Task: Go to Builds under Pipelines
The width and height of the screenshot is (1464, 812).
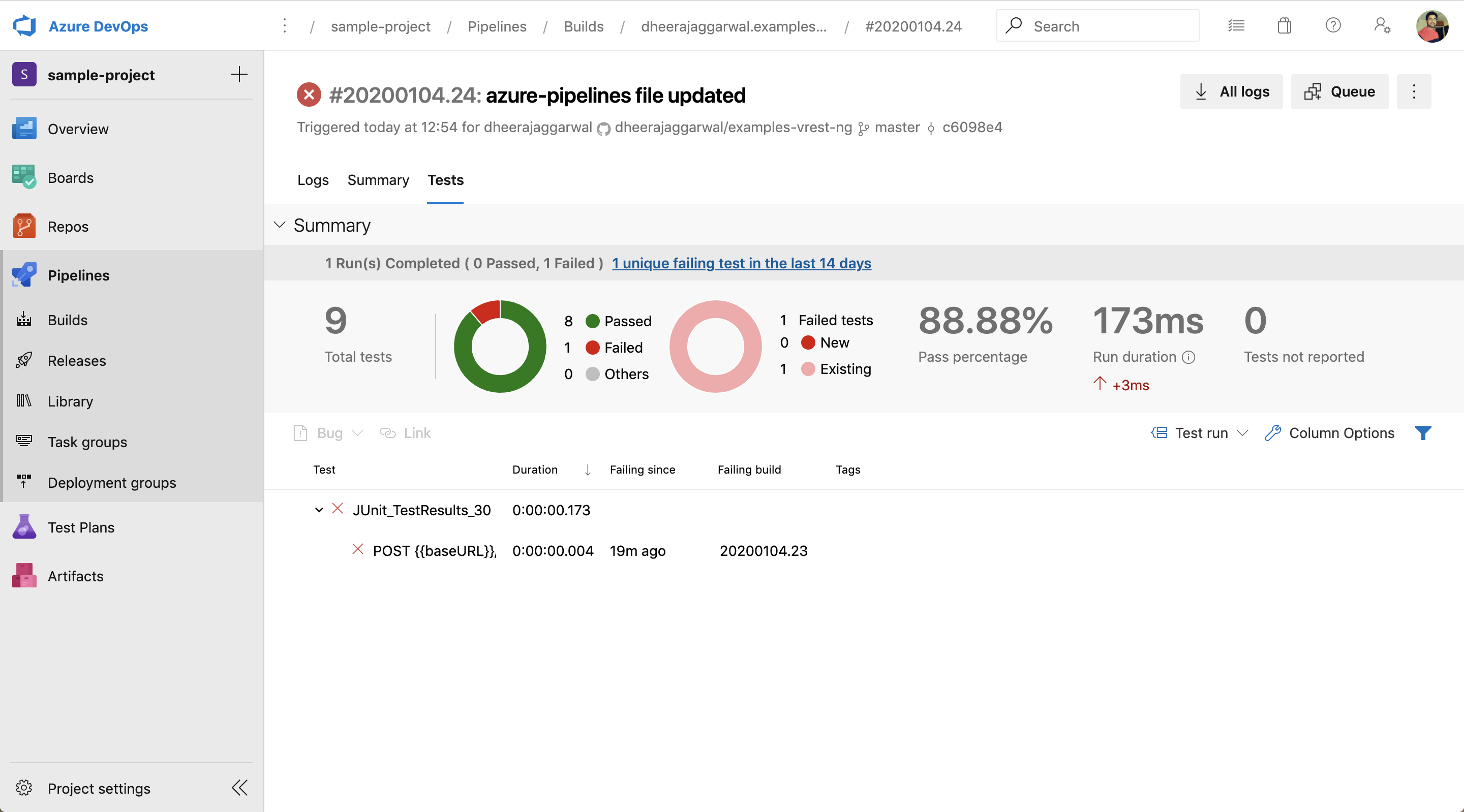Action: 132,320
